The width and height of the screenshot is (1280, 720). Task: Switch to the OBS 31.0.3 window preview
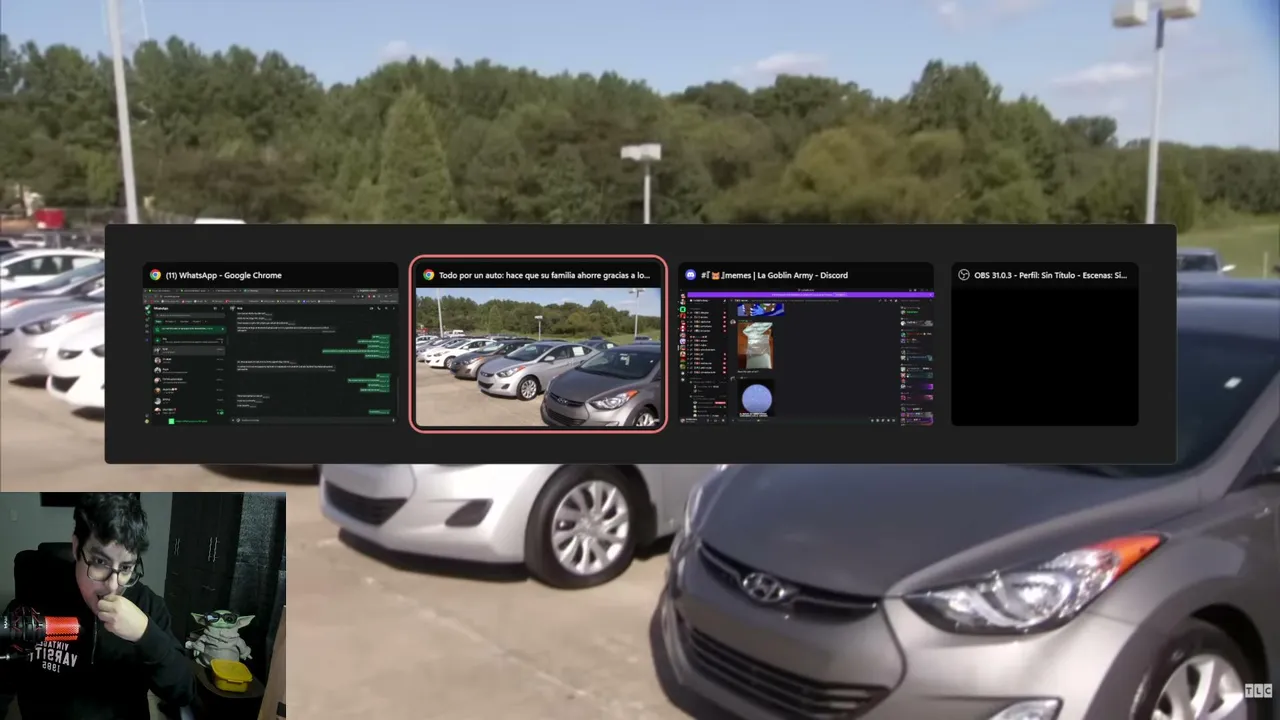tap(1044, 345)
